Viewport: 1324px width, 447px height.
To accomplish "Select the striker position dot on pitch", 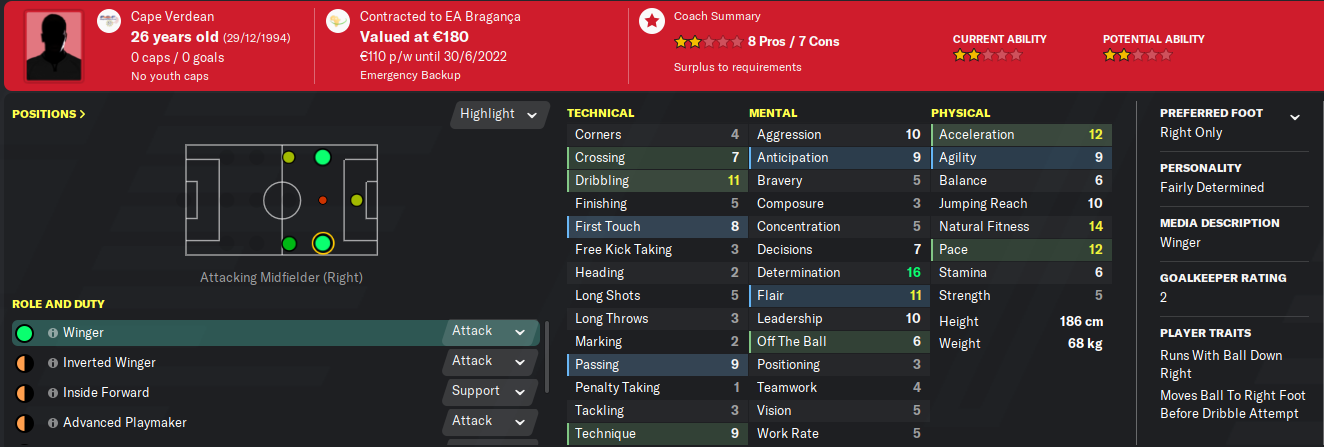I will click(356, 201).
